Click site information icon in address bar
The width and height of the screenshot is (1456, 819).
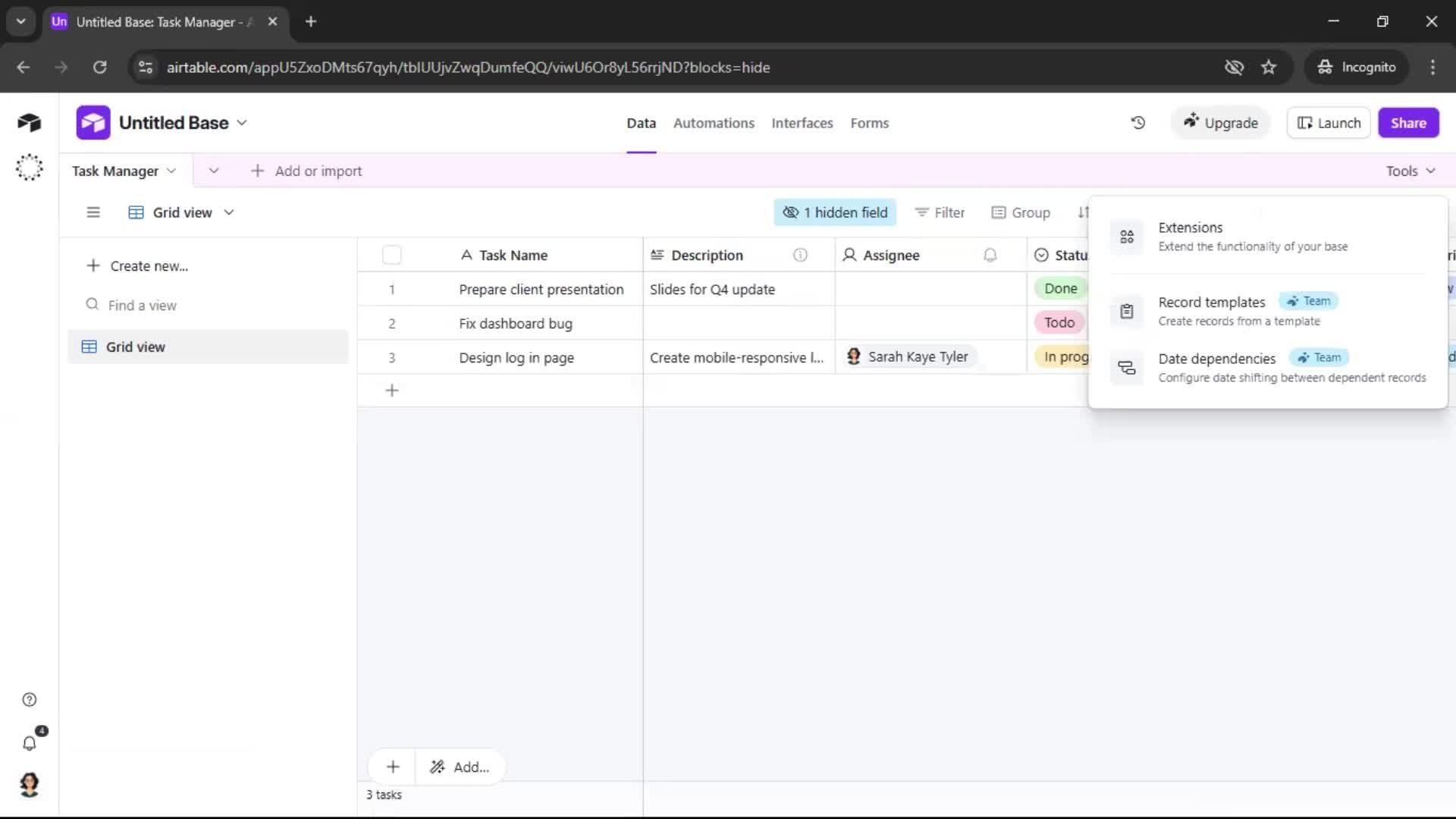point(146,67)
